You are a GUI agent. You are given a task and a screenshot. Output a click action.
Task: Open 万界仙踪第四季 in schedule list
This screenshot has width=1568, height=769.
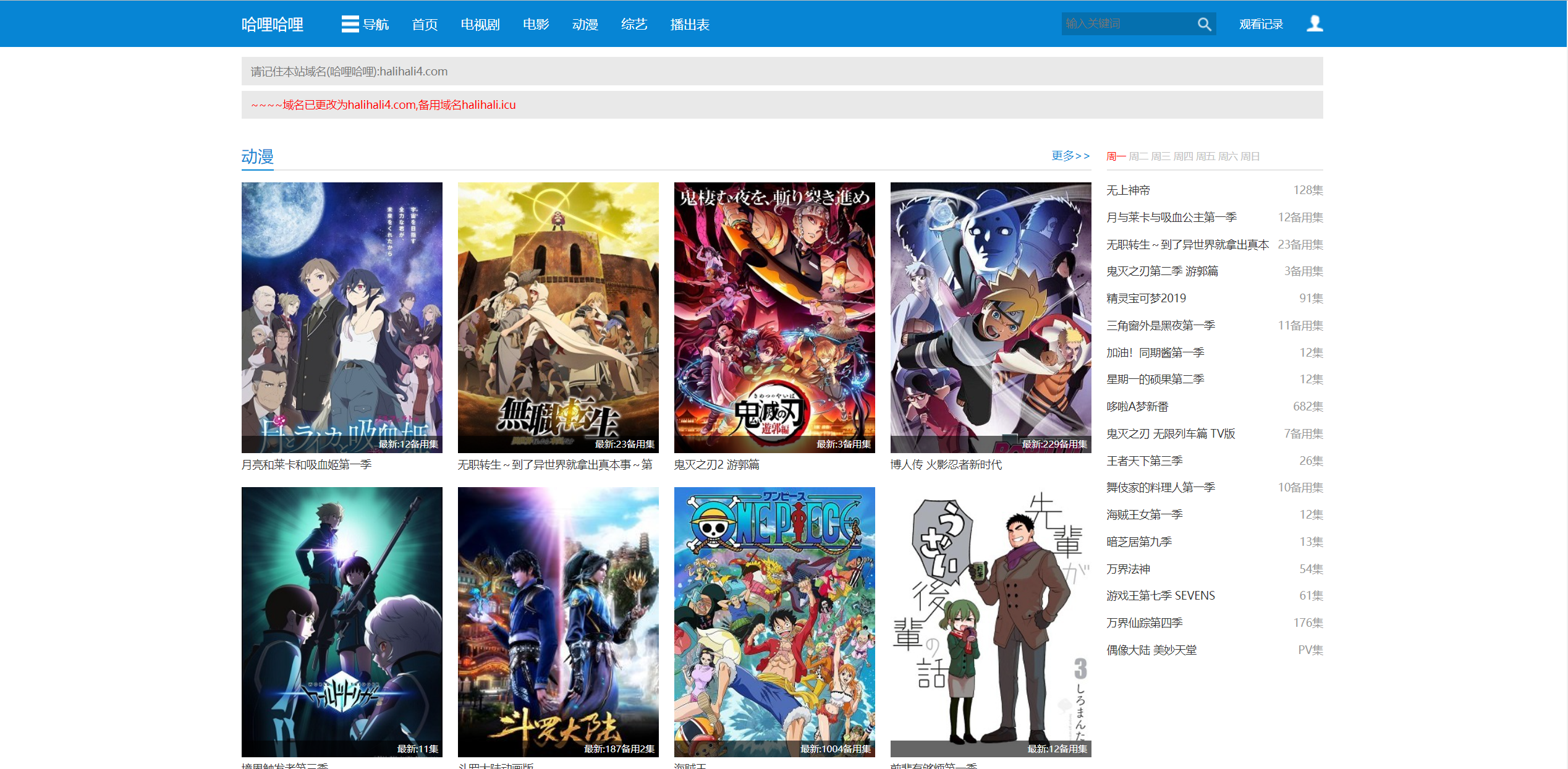coord(1145,623)
